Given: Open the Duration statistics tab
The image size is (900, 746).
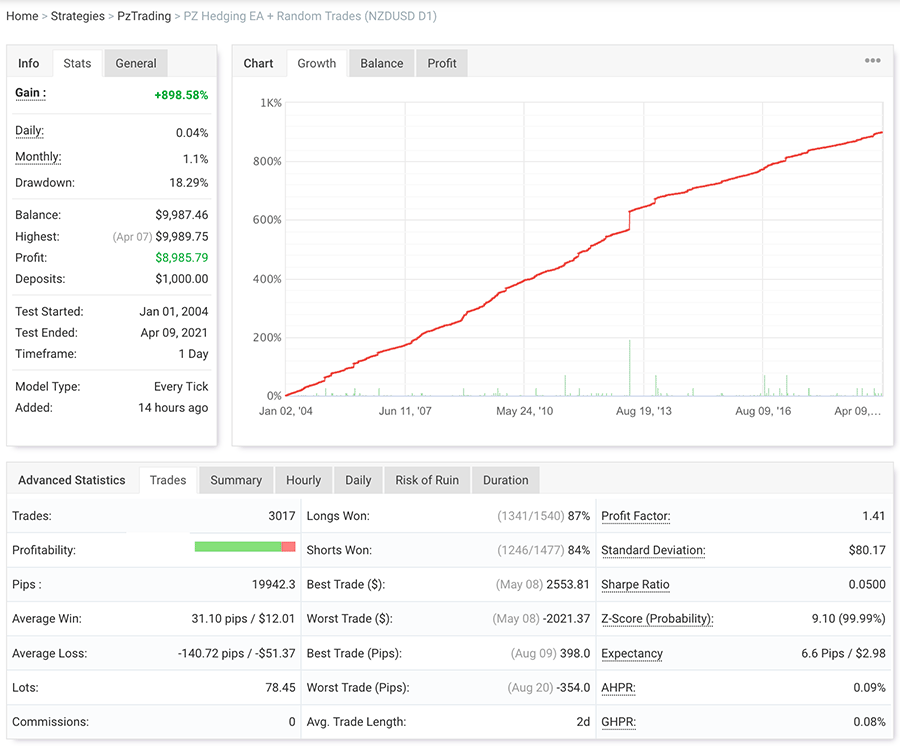Looking at the screenshot, I should [506, 480].
